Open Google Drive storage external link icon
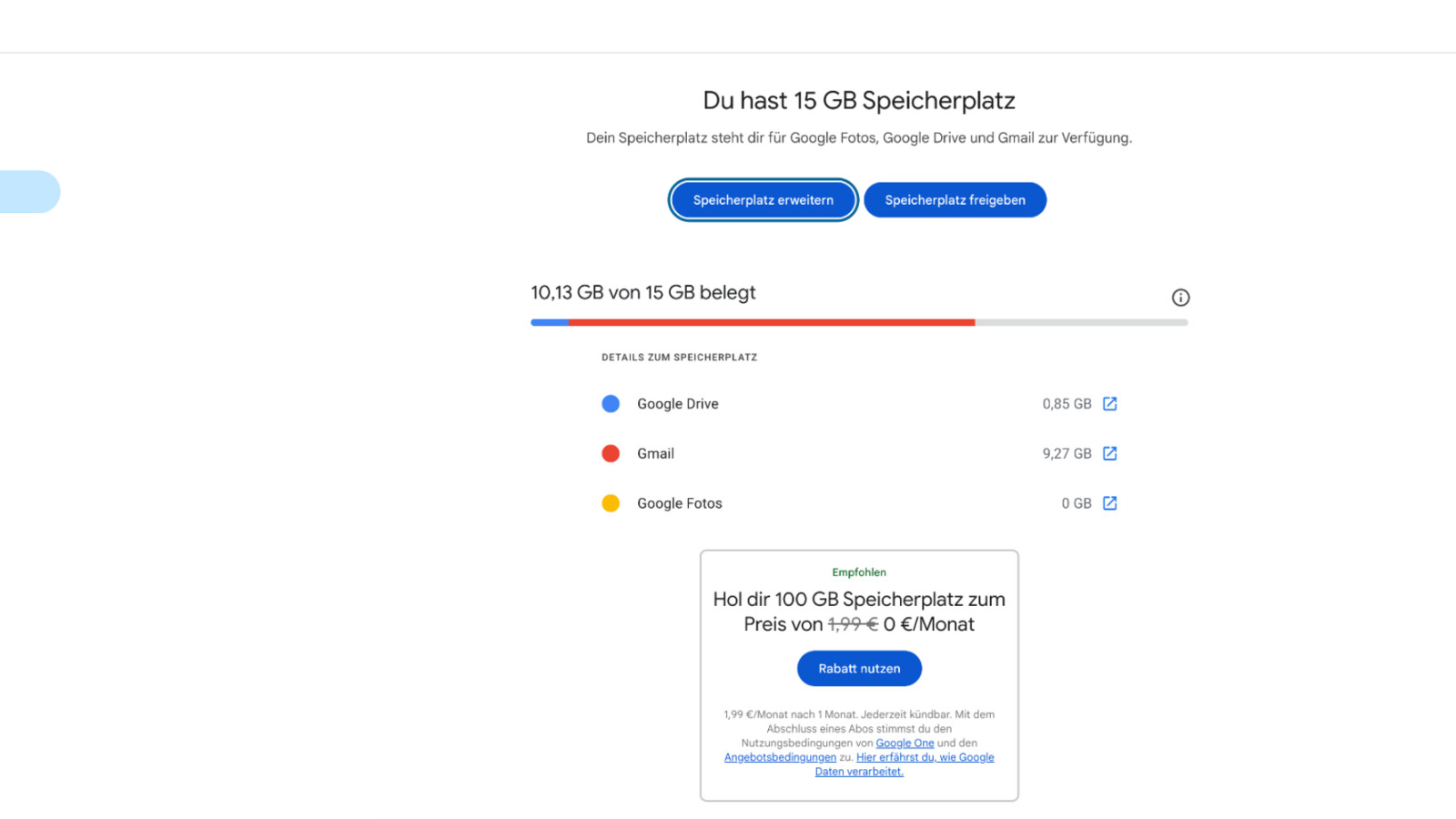This screenshot has width=1456, height=819. click(1109, 404)
